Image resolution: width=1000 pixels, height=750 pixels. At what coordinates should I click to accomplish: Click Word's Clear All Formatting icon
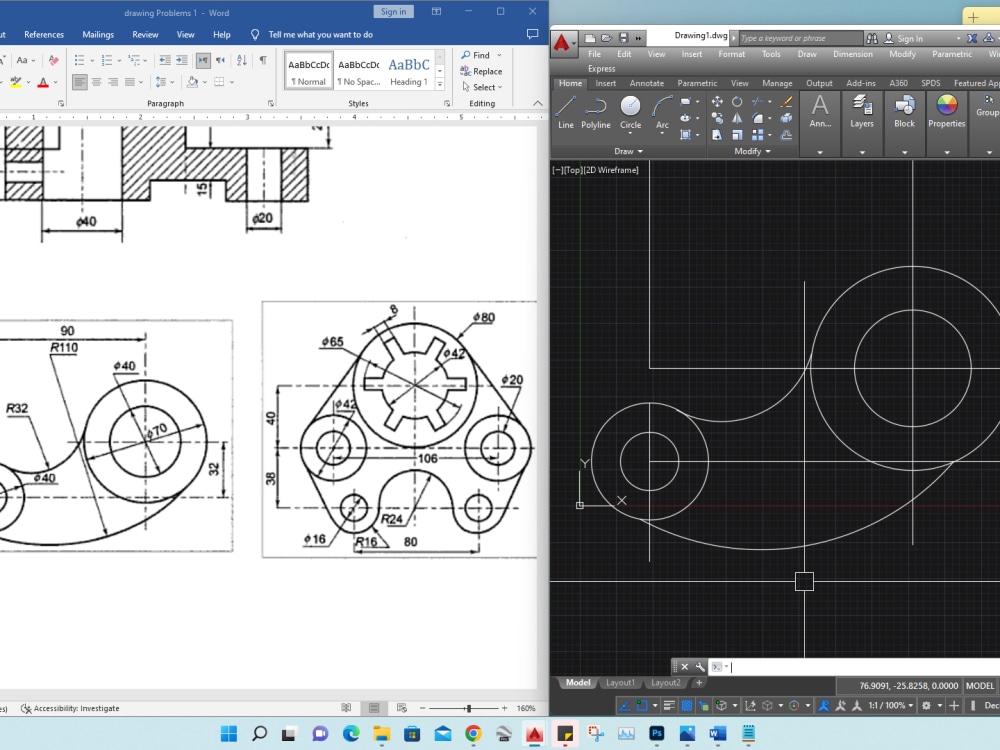coord(54,60)
